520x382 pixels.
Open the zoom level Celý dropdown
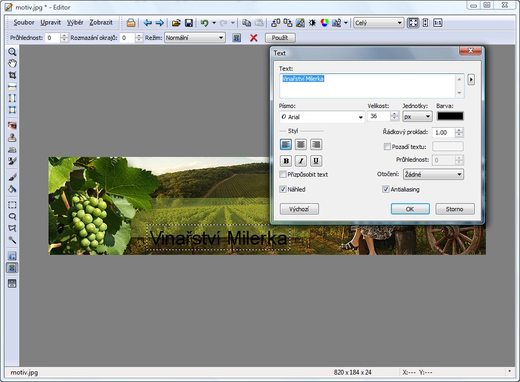(x=379, y=23)
